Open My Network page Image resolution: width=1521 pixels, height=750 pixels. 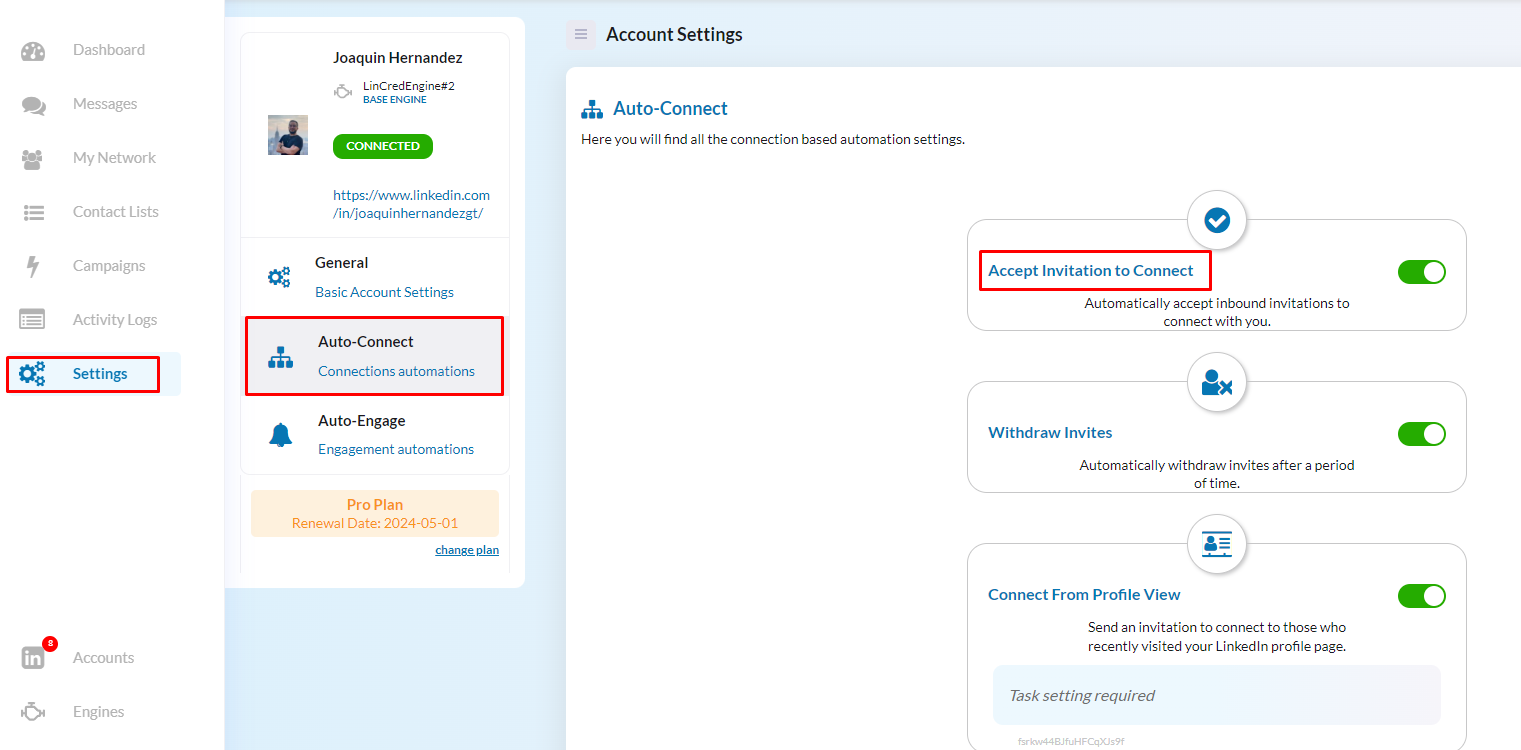(x=114, y=158)
